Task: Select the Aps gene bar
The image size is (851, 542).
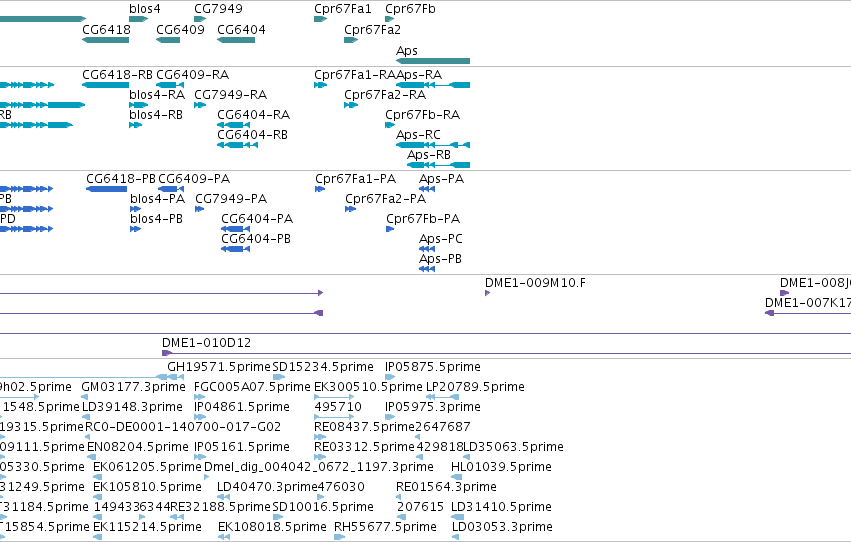Action: (433, 61)
